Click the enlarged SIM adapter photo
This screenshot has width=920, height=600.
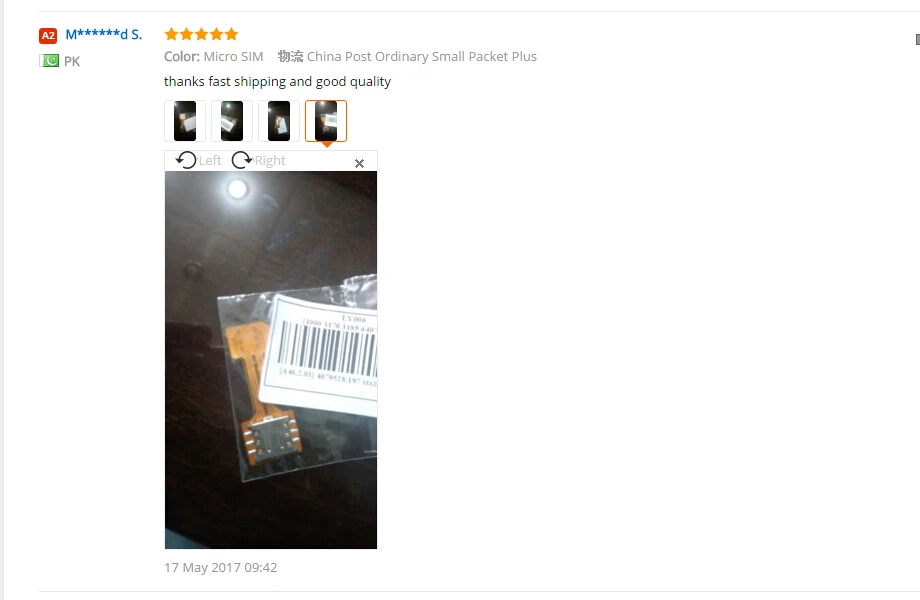tap(270, 360)
